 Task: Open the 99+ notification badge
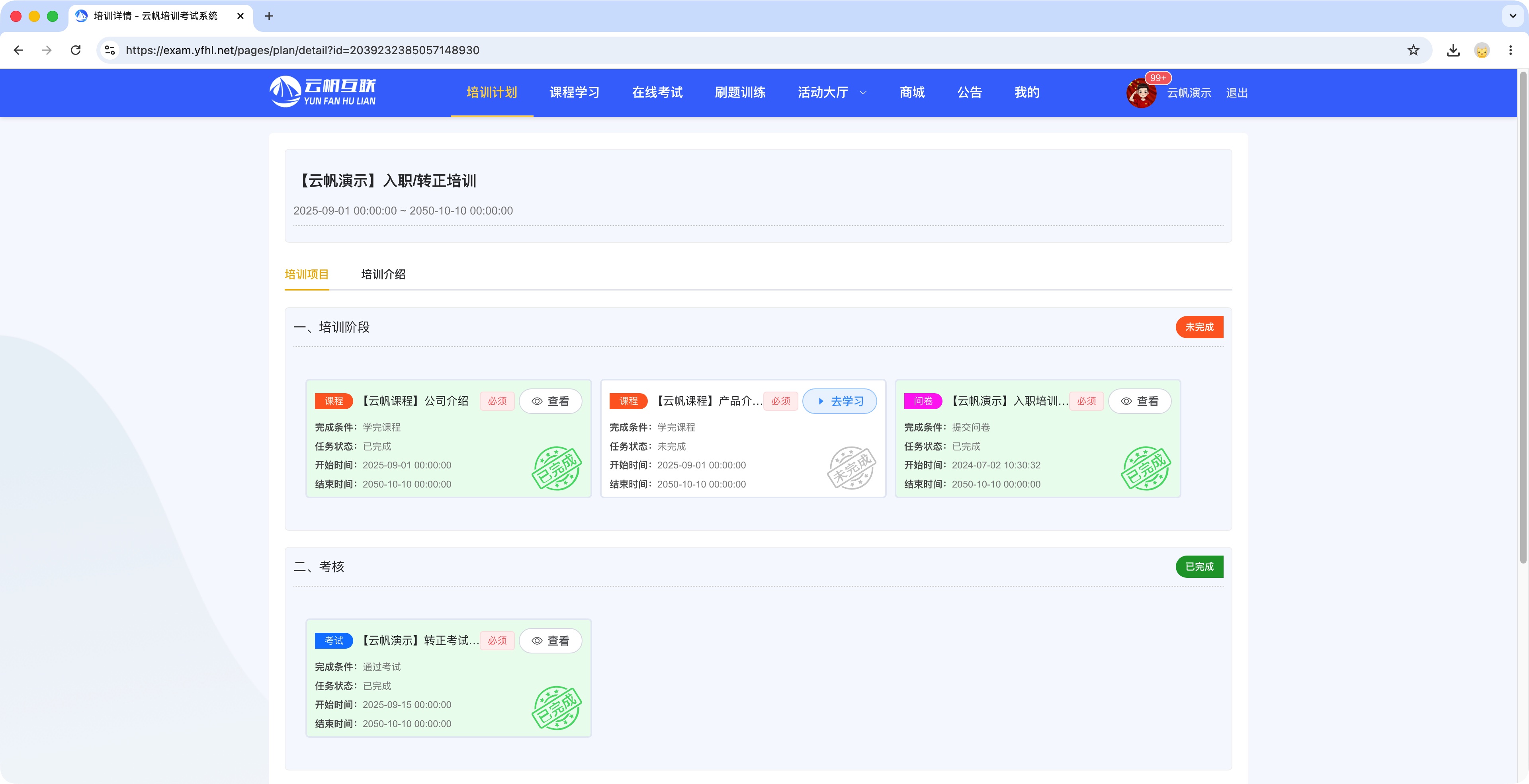point(1158,78)
